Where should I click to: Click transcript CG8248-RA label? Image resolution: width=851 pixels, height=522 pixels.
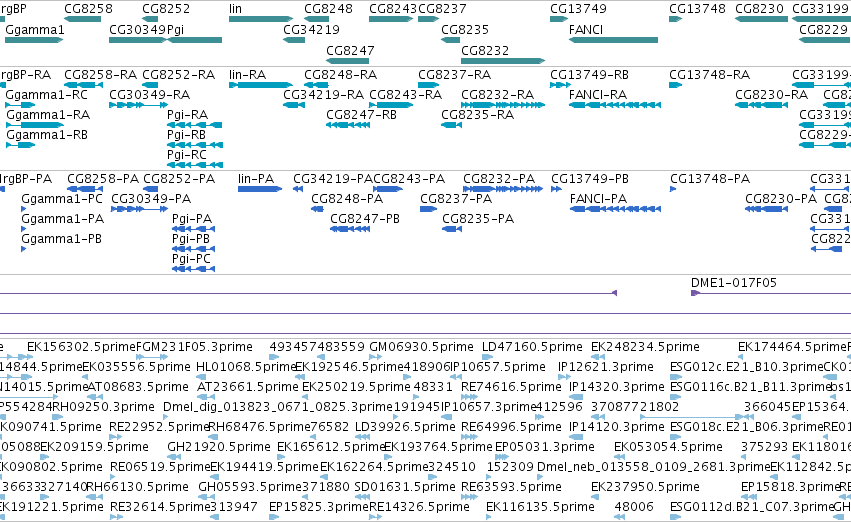click(340, 75)
